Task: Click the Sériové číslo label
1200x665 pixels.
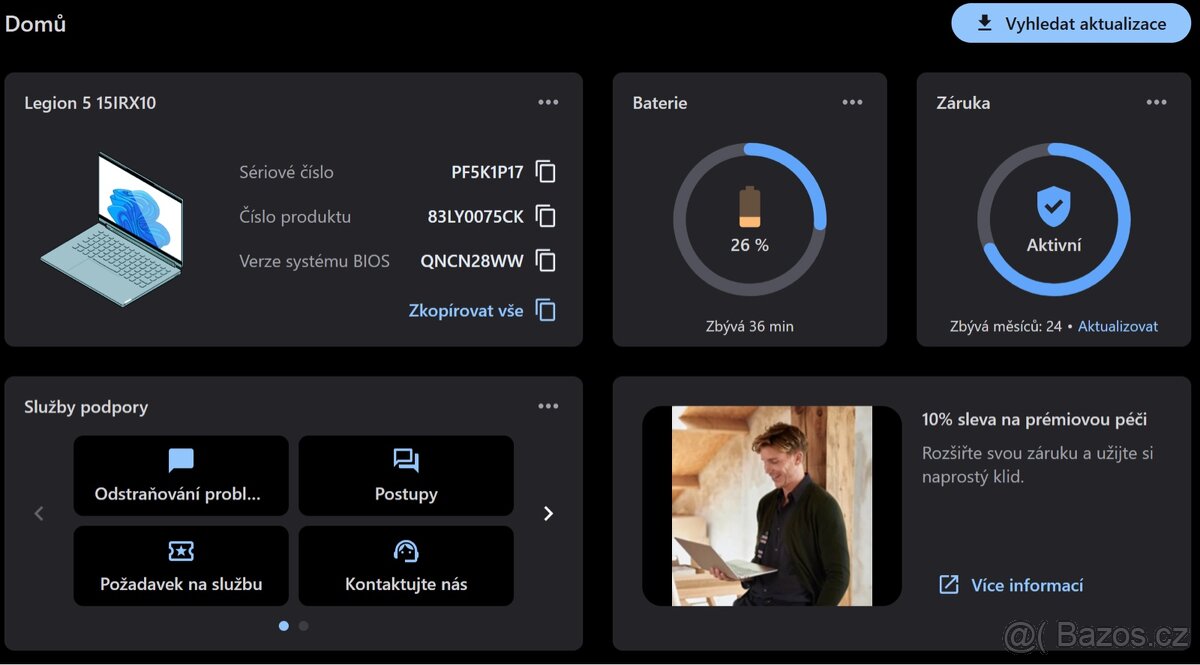Action: click(286, 172)
